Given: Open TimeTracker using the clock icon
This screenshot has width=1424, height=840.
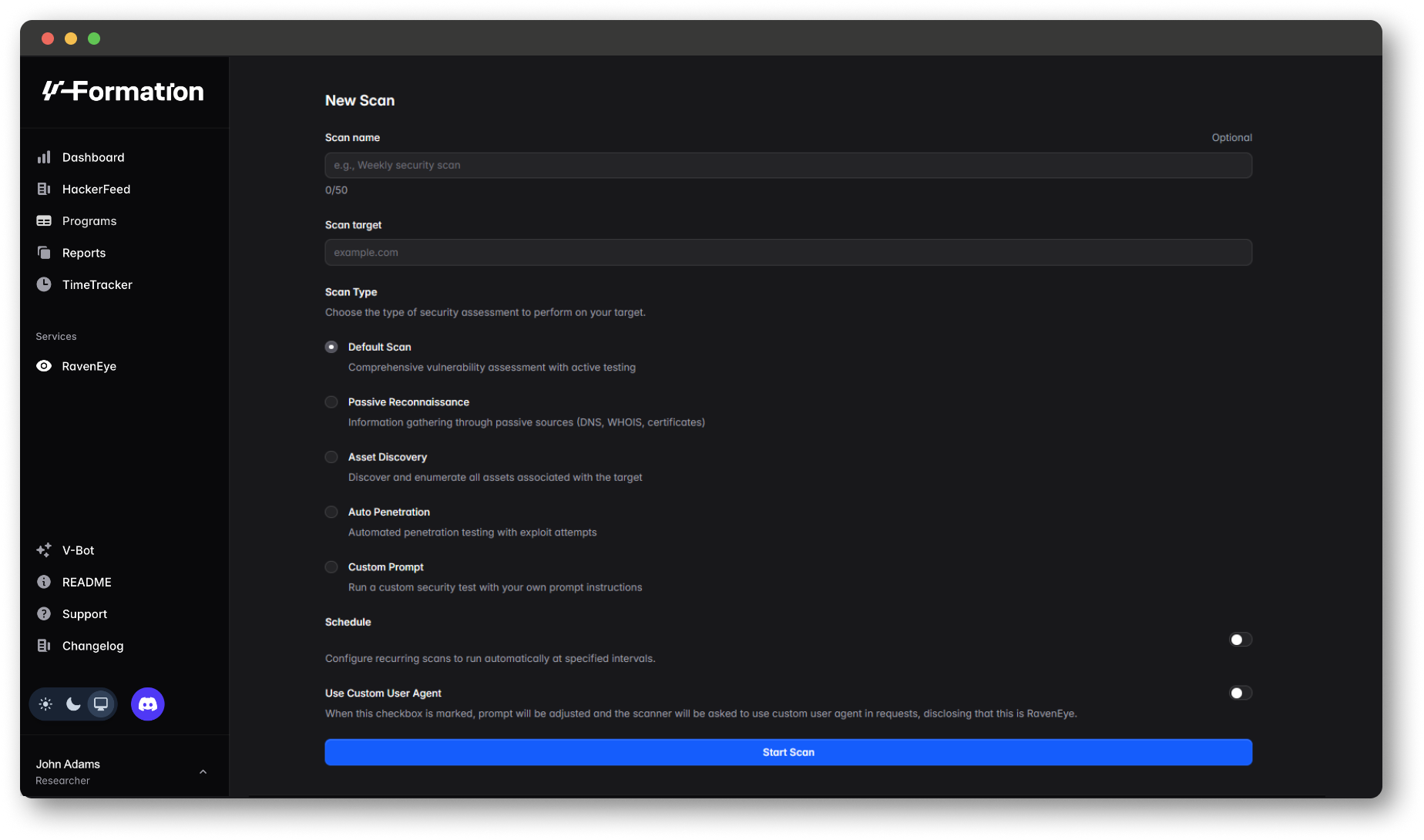Looking at the screenshot, I should coord(44,284).
